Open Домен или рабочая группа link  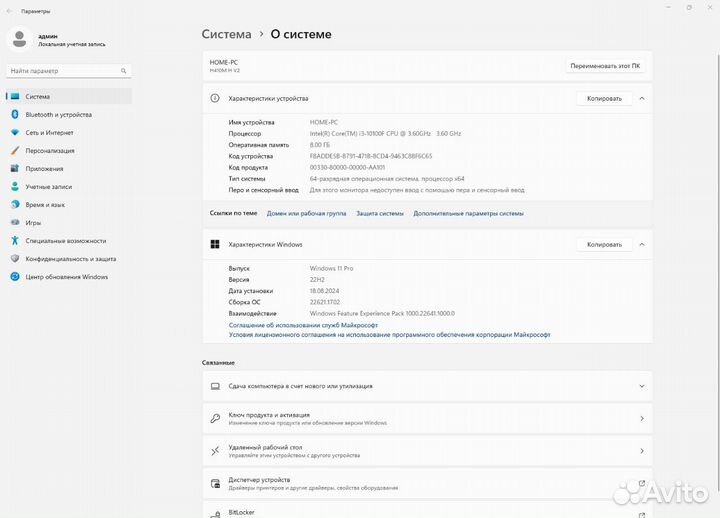coord(306,213)
